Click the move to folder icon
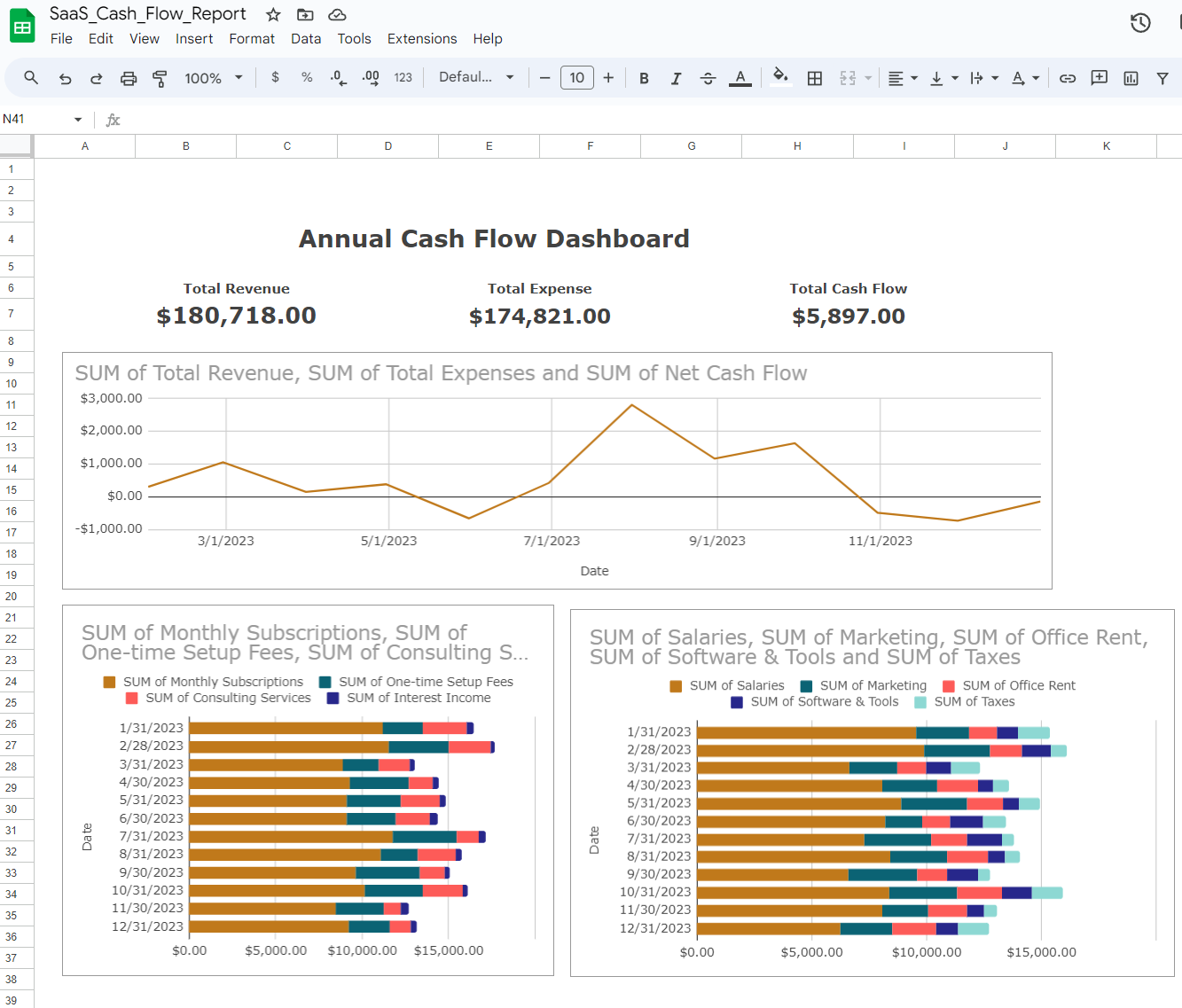The image size is (1182, 1008). [305, 14]
